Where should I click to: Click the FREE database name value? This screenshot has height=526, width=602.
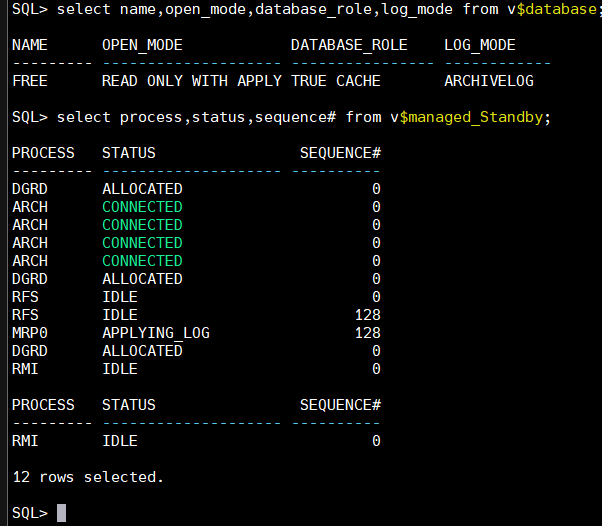coord(30,81)
